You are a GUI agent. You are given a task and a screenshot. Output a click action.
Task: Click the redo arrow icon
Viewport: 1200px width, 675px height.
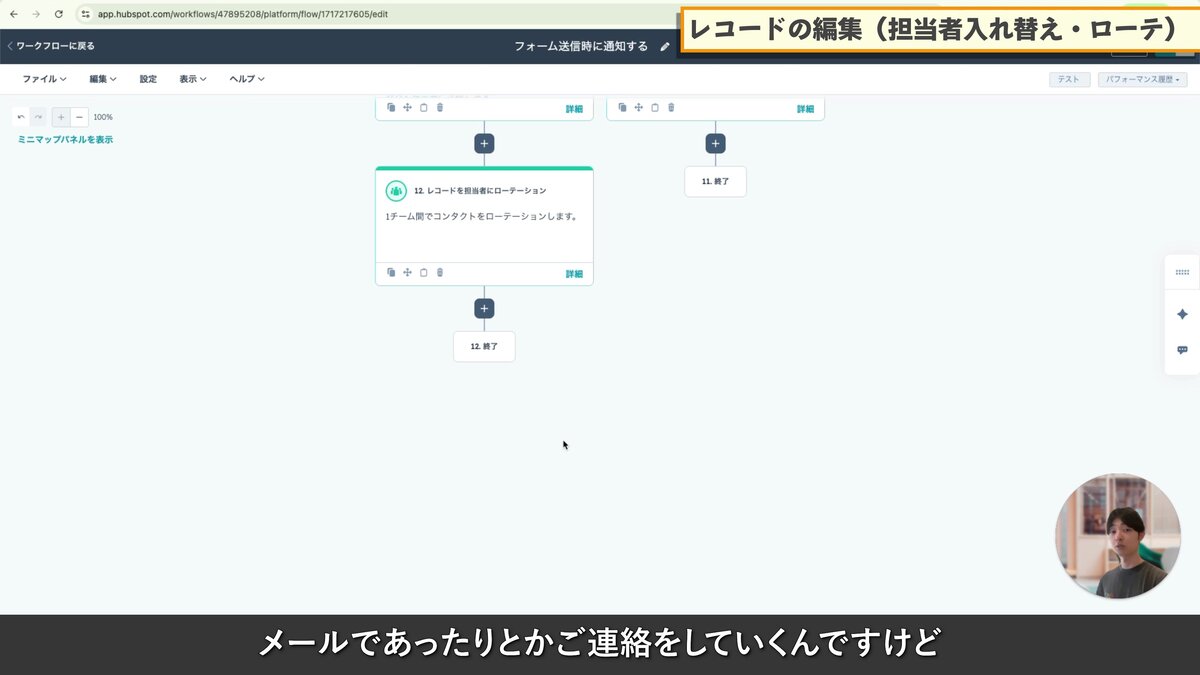pyautogui.click(x=39, y=117)
